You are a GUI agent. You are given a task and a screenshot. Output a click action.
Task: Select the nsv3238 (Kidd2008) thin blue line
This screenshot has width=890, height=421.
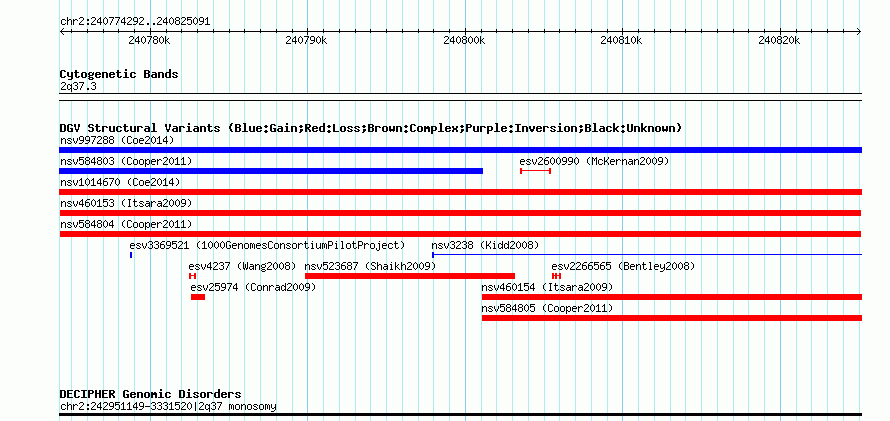[647, 255]
